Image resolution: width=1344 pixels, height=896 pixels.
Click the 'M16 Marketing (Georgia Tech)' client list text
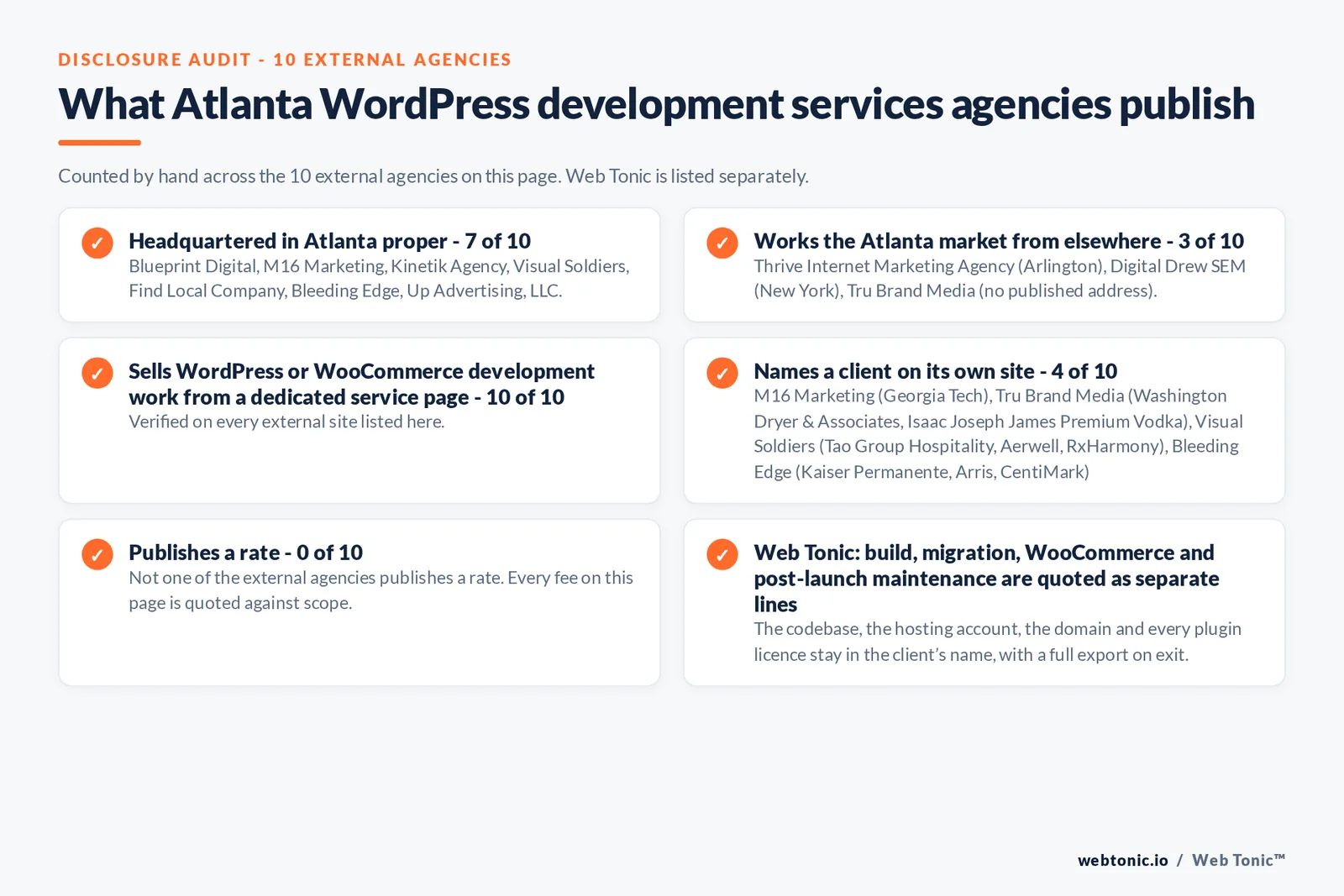click(x=998, y=433)
